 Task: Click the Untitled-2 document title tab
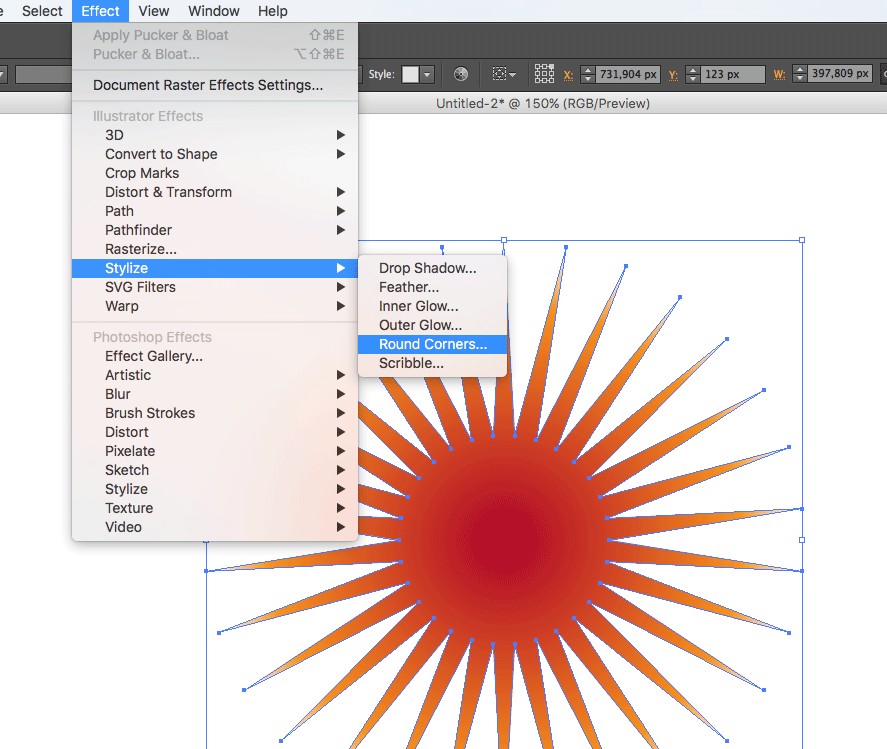542,103
